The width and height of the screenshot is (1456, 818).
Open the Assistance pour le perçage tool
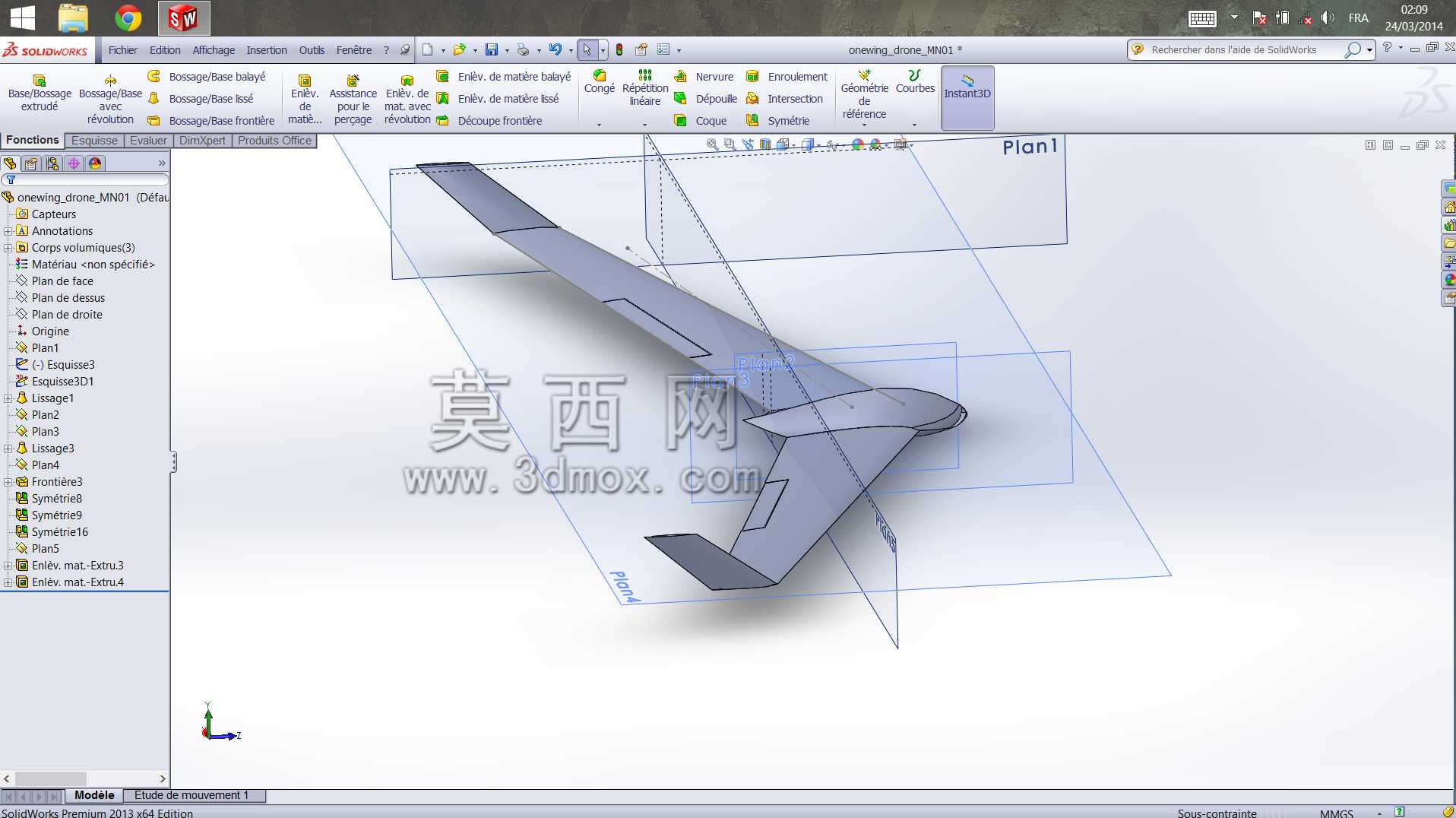click(x=353, y=100)
